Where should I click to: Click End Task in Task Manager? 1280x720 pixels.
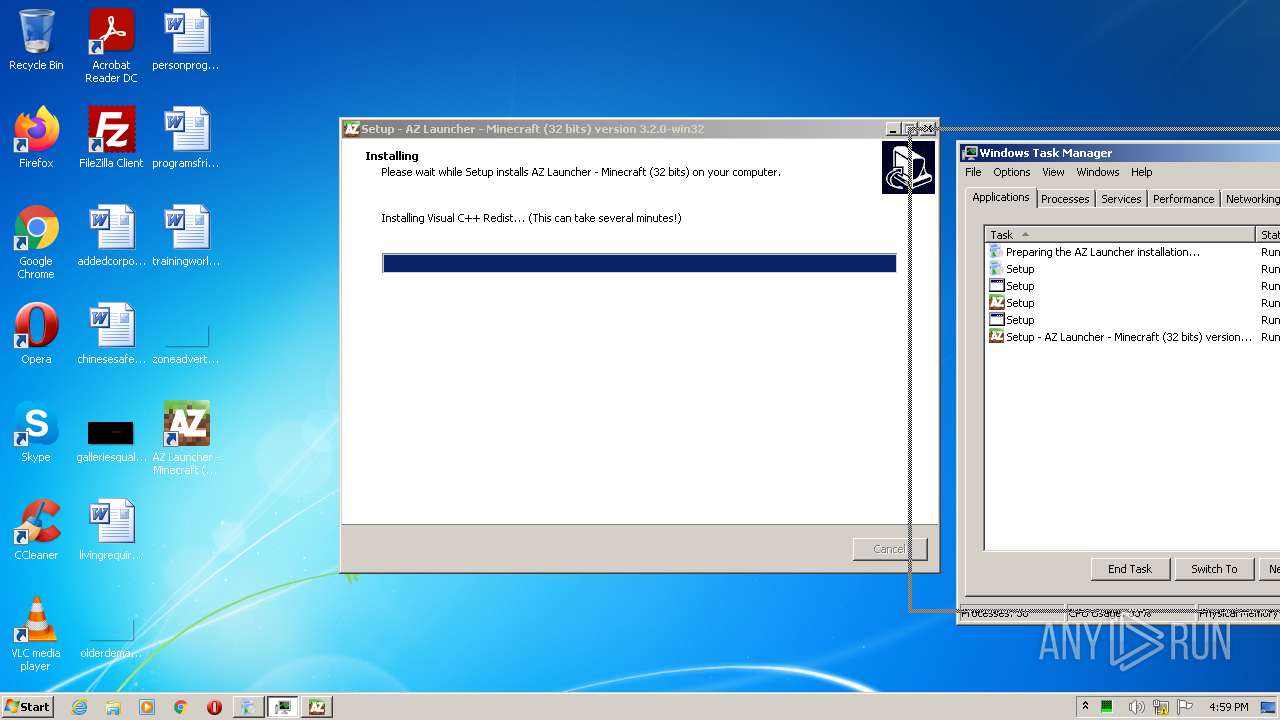1129,569
